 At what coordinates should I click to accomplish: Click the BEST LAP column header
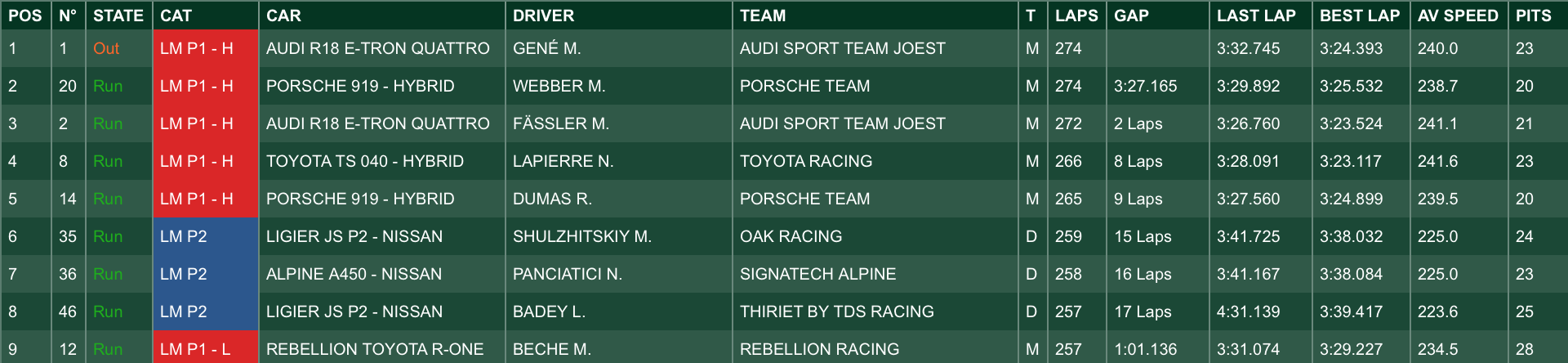pyautogui.click(x=1360, y=16)
